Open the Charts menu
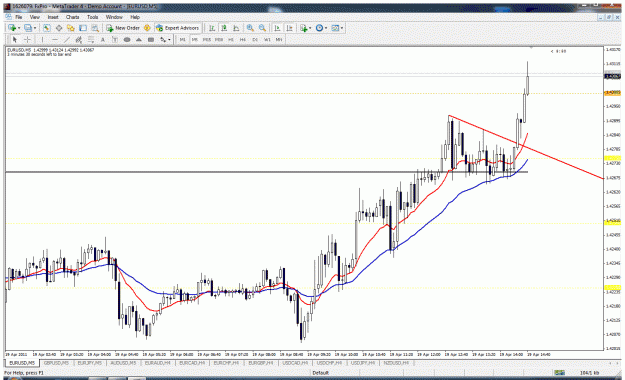The height and width of the screenshot is (380, 625). (73, 17)
